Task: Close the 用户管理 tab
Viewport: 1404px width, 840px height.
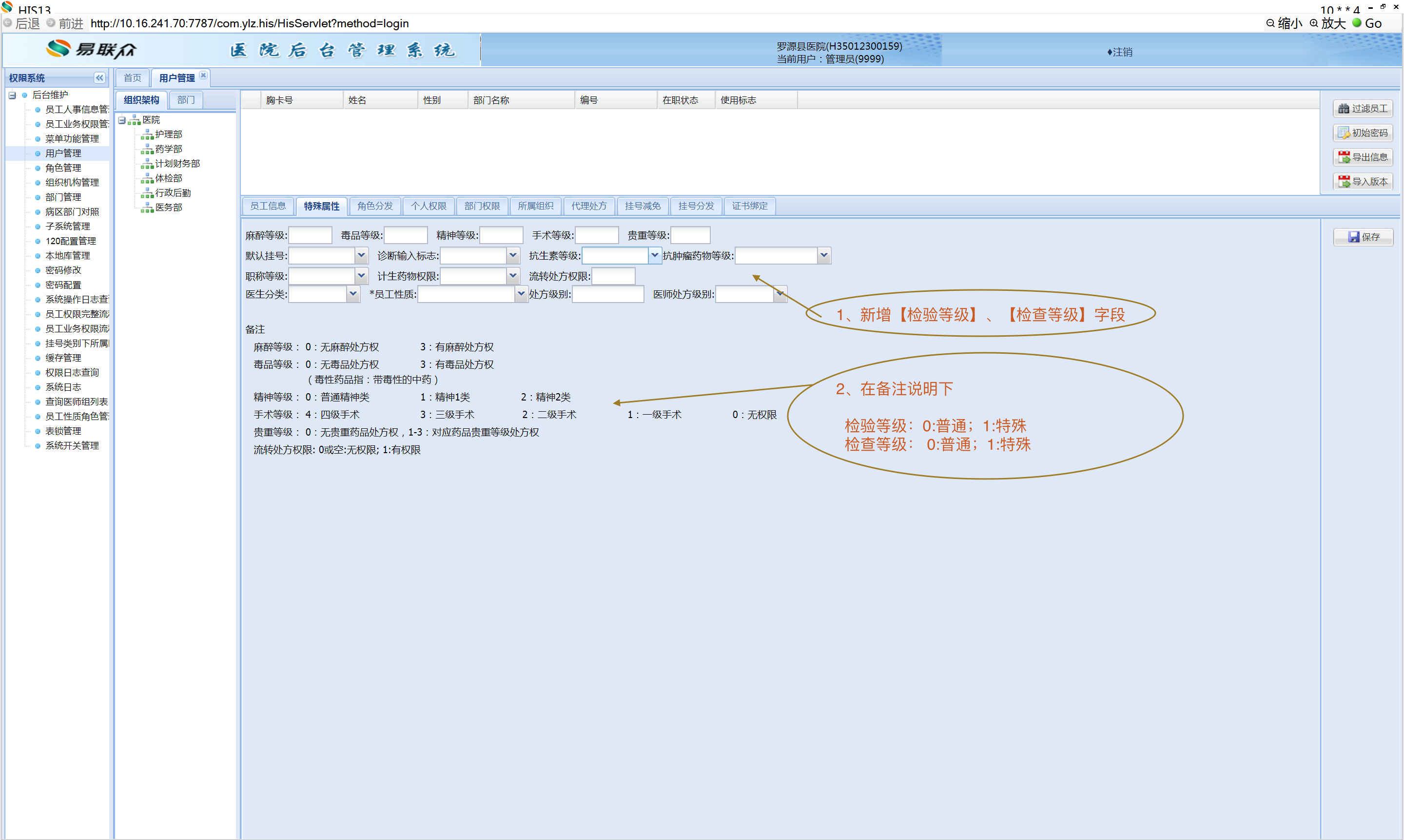Action: (x=203, y=76)
